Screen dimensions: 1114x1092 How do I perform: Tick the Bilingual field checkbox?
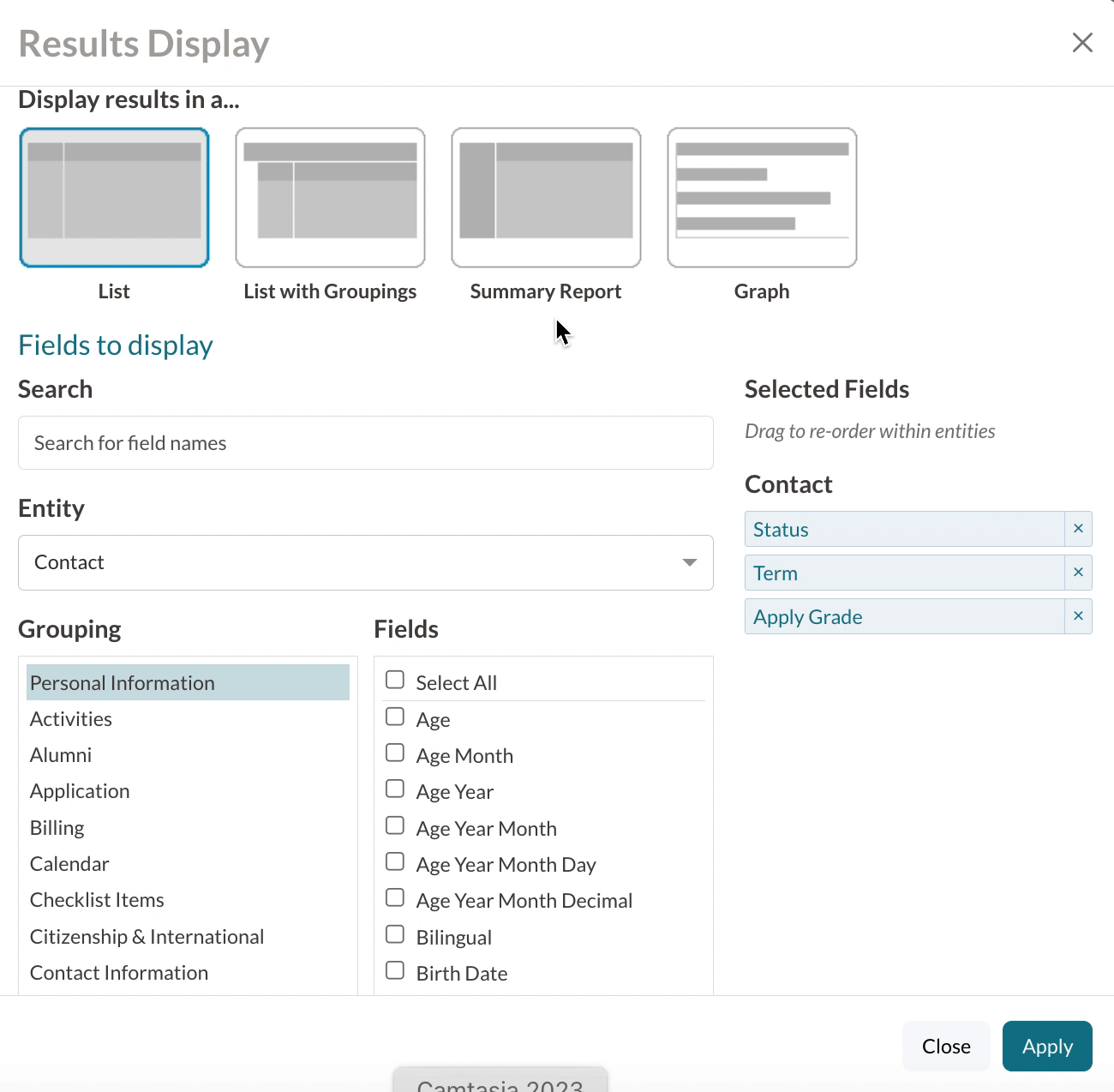coord(395,934)
